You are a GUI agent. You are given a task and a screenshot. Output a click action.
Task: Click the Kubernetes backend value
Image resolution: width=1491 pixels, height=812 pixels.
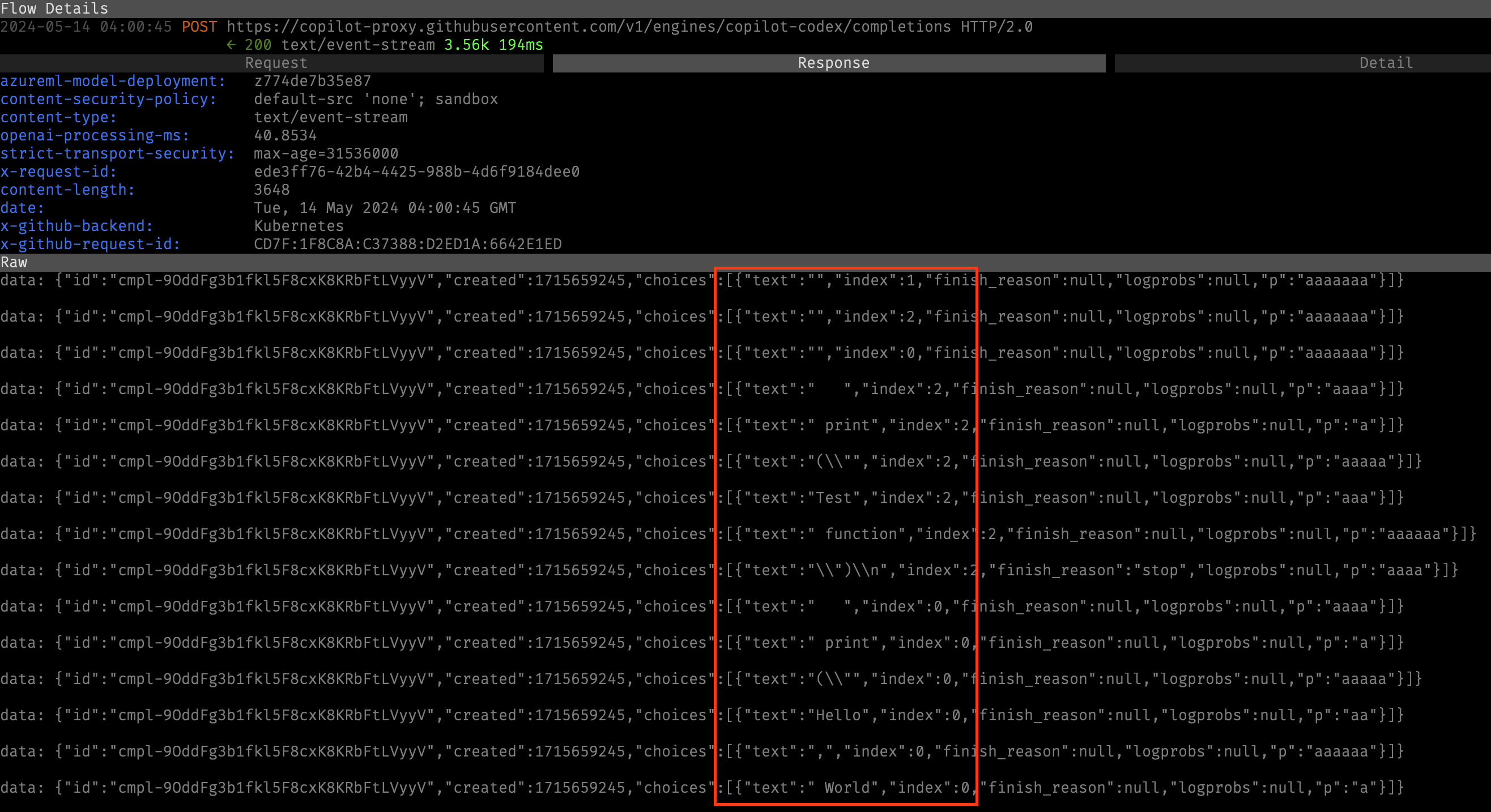click(299, 226)
